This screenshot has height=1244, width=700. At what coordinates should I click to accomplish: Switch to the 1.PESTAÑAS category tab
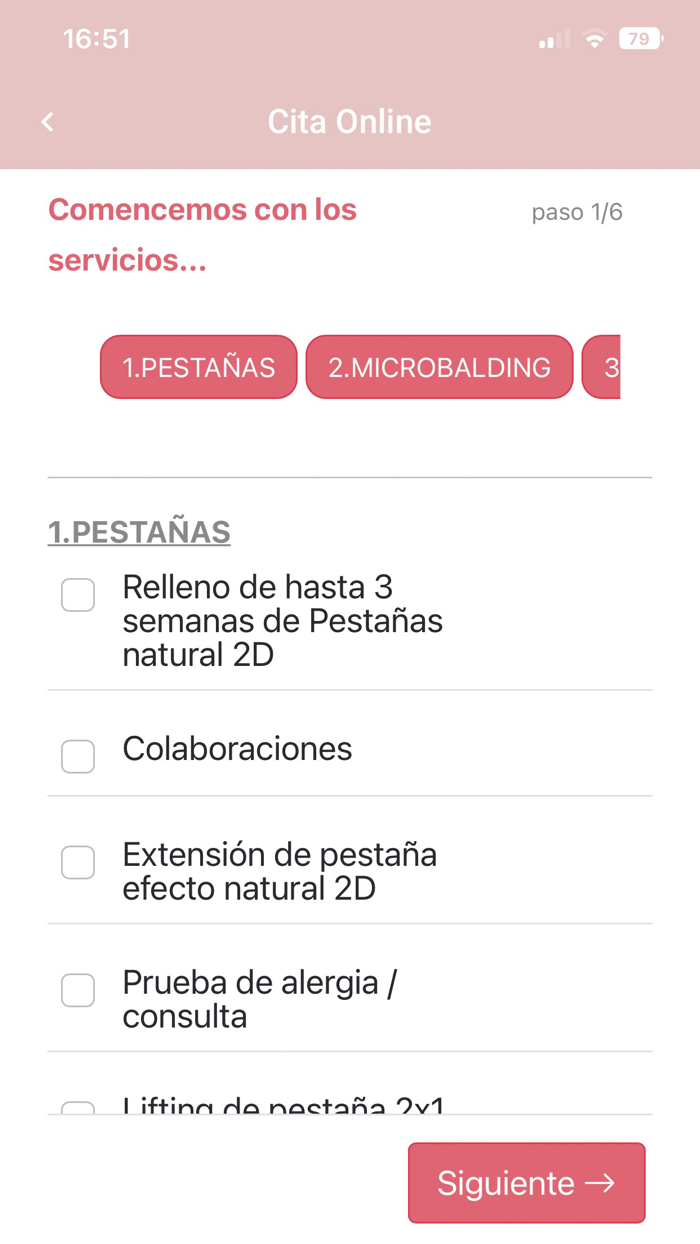[x=199, y=367]
